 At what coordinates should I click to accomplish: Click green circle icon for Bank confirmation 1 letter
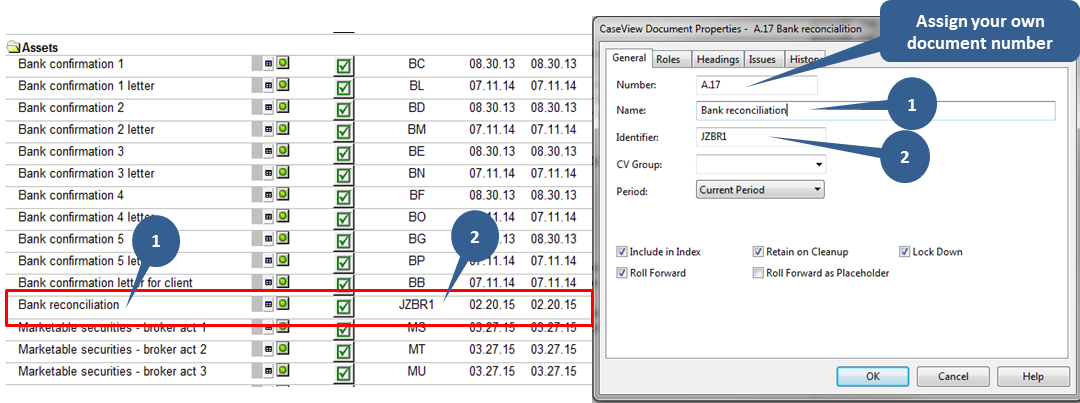[282, 85]
